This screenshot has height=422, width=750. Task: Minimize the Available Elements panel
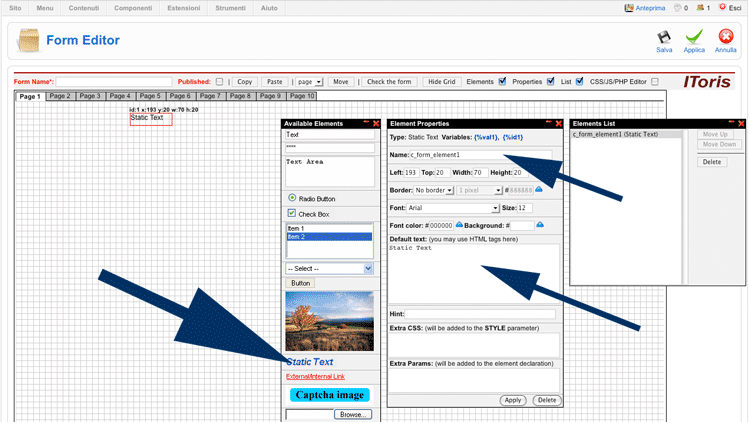coord(366,122)
